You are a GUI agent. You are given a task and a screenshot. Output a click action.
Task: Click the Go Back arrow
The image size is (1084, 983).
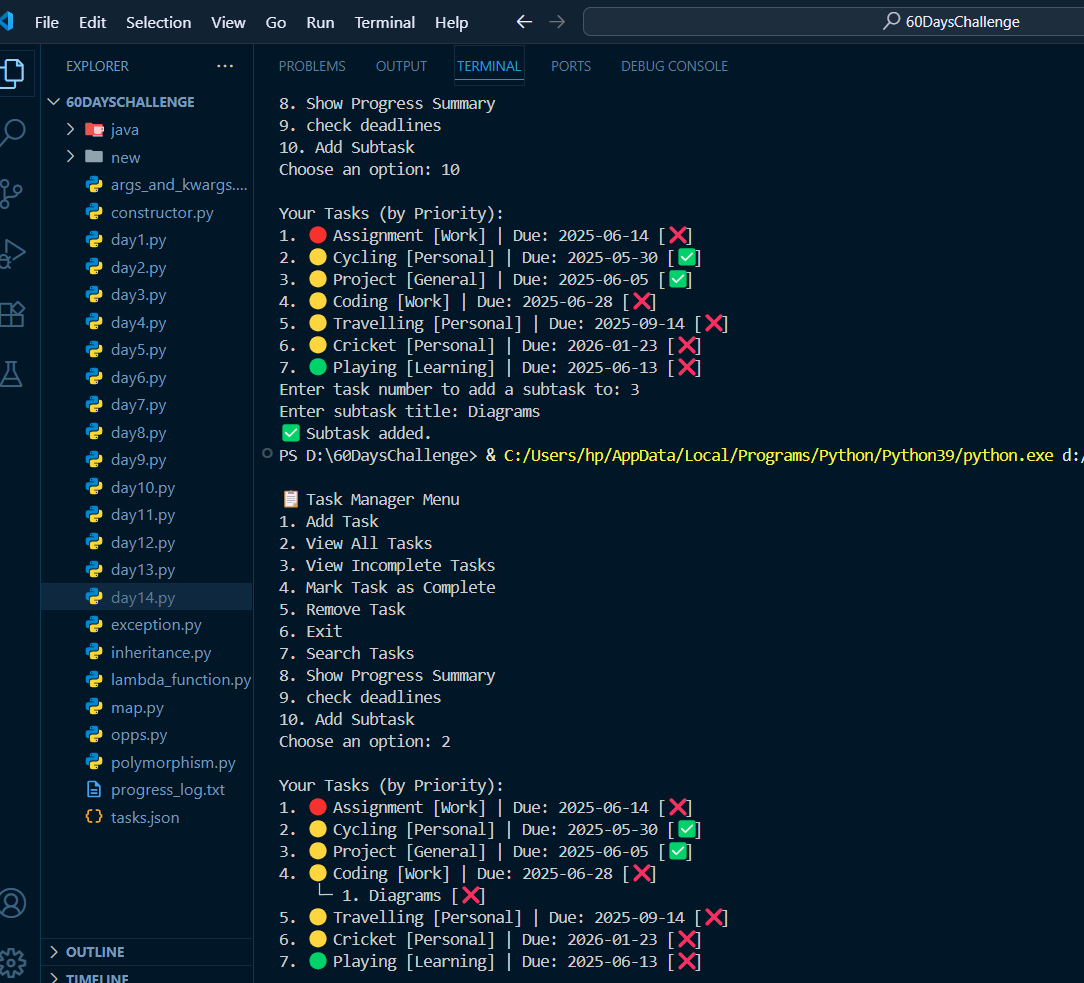(x=524, y=22)
